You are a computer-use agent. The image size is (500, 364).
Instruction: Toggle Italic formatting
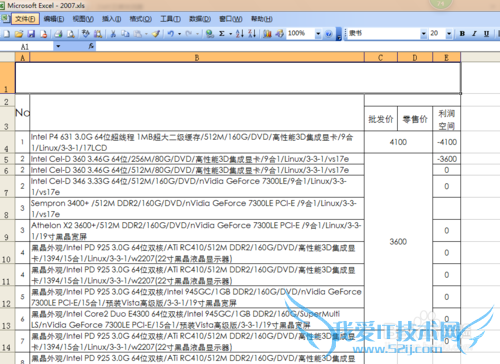[474, 34]
